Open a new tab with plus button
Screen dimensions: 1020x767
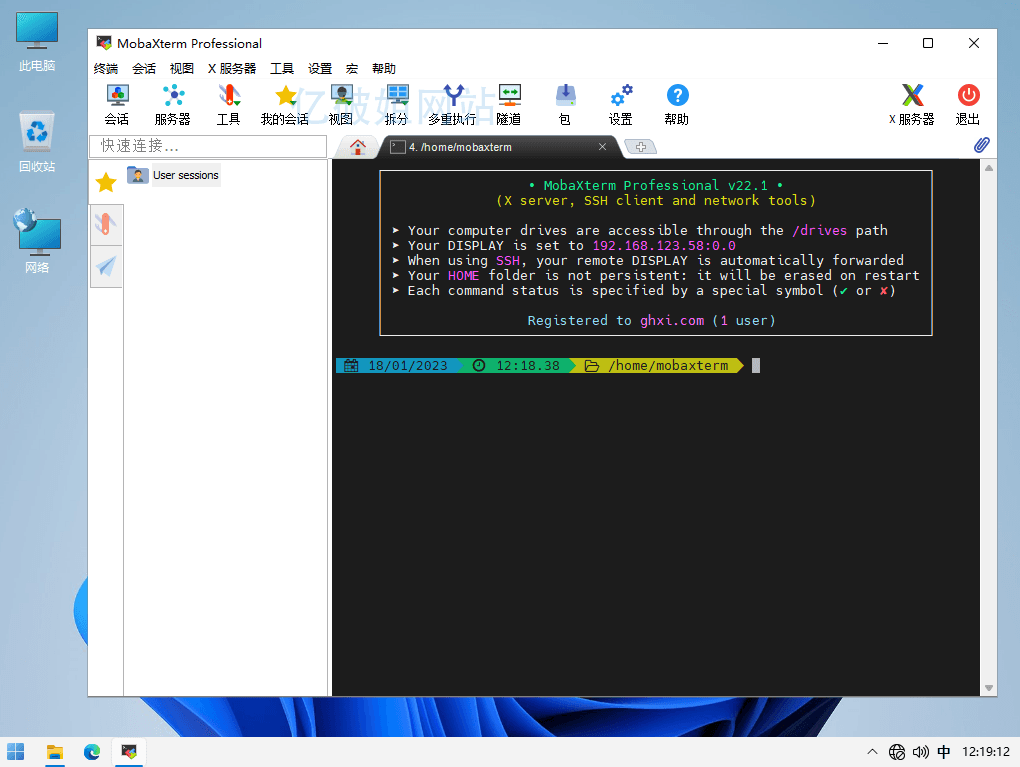640,147
